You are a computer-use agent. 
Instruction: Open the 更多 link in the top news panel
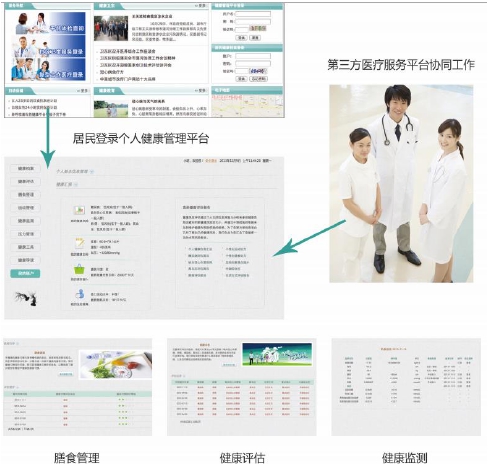201,6
